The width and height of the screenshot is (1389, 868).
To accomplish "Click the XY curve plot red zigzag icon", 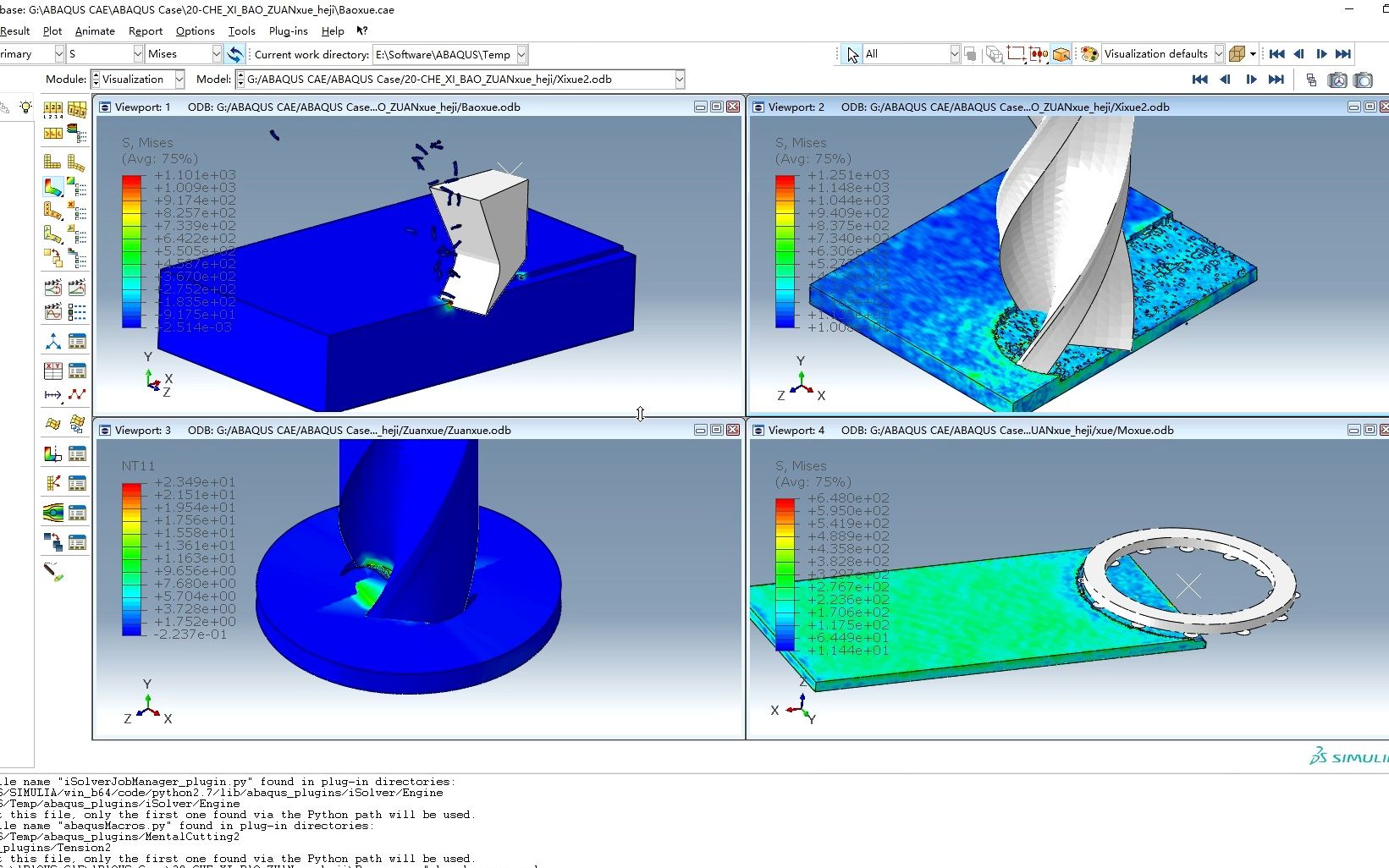I will click(x=77, y=394).
